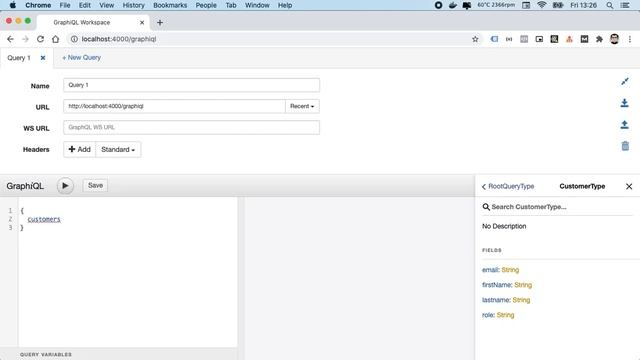The height and width of the screenshot is (360, 640).
Task: Open Chrome's three-dot menu
Action: pos(630,39)
